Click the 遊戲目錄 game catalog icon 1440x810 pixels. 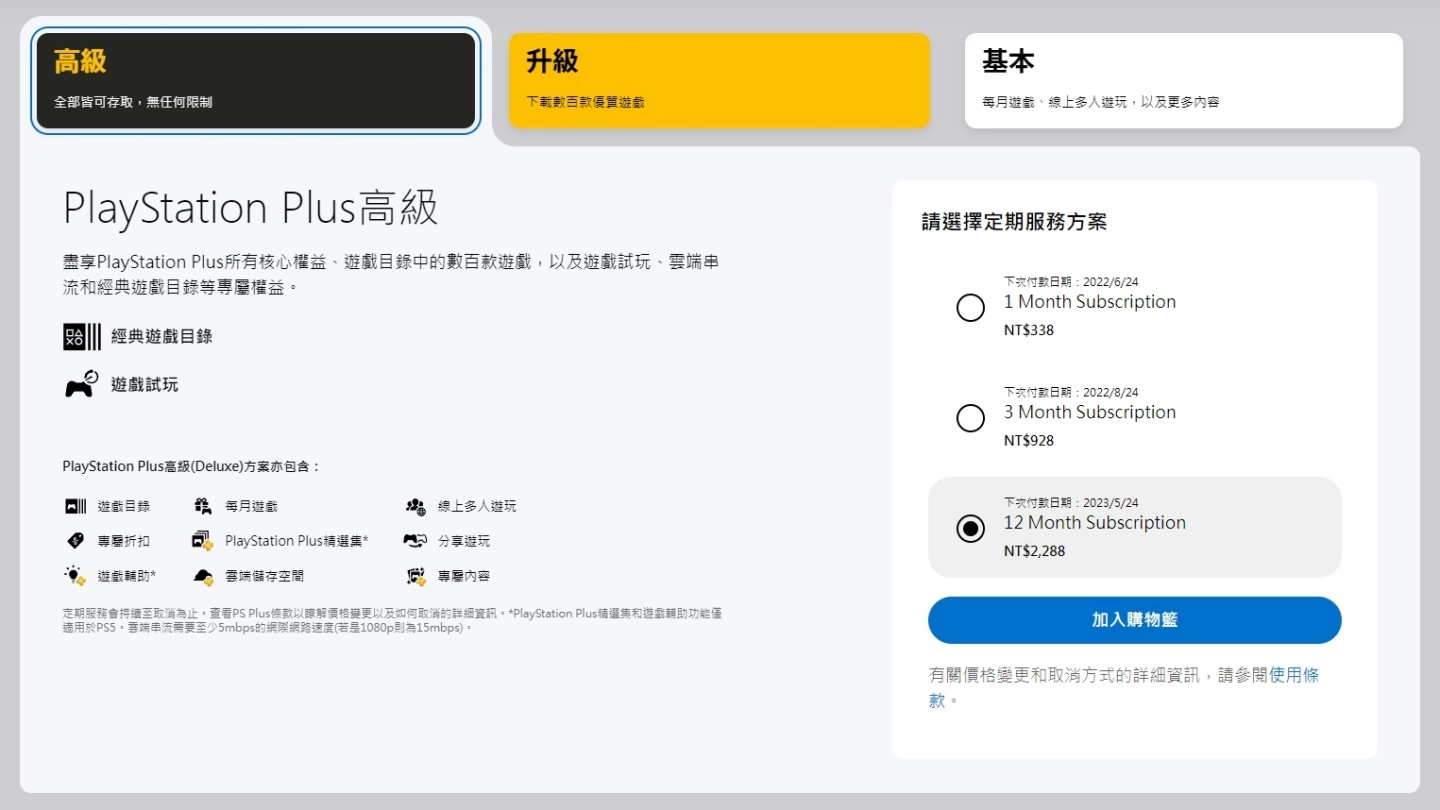tap(74, 505)
